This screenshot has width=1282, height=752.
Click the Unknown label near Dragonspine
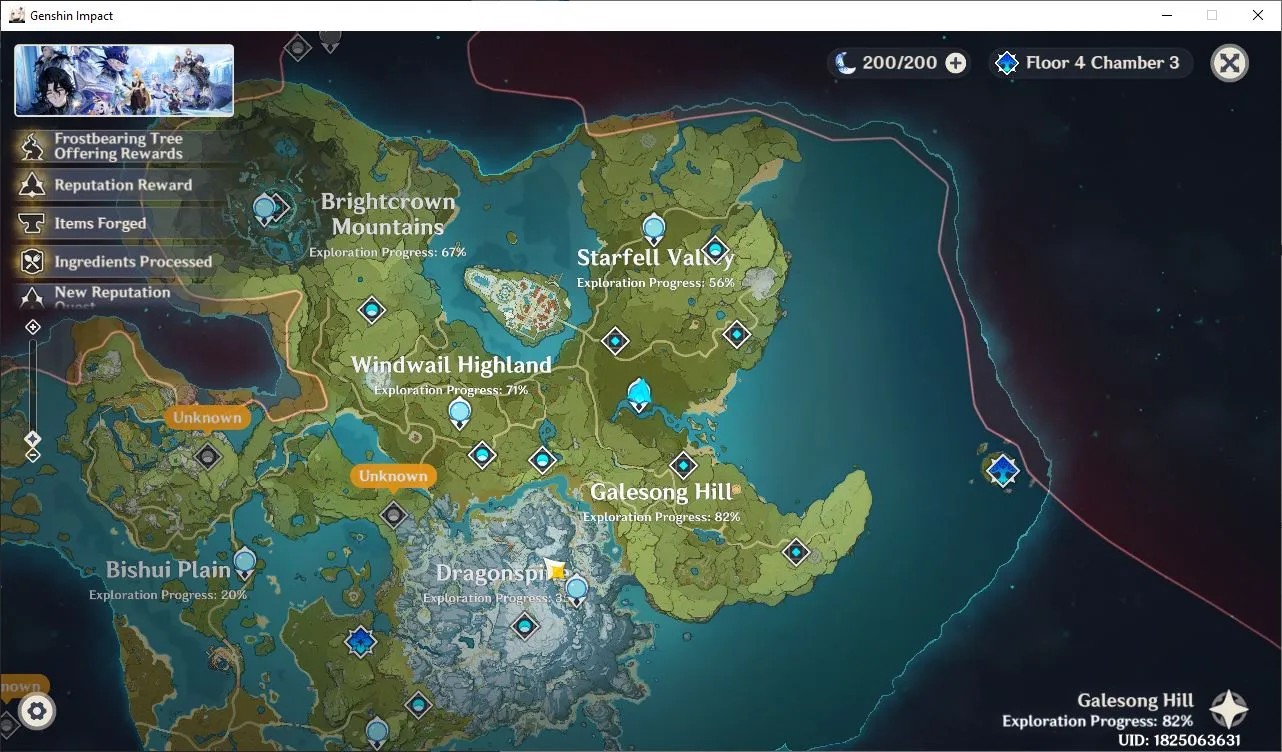point(394,476)
